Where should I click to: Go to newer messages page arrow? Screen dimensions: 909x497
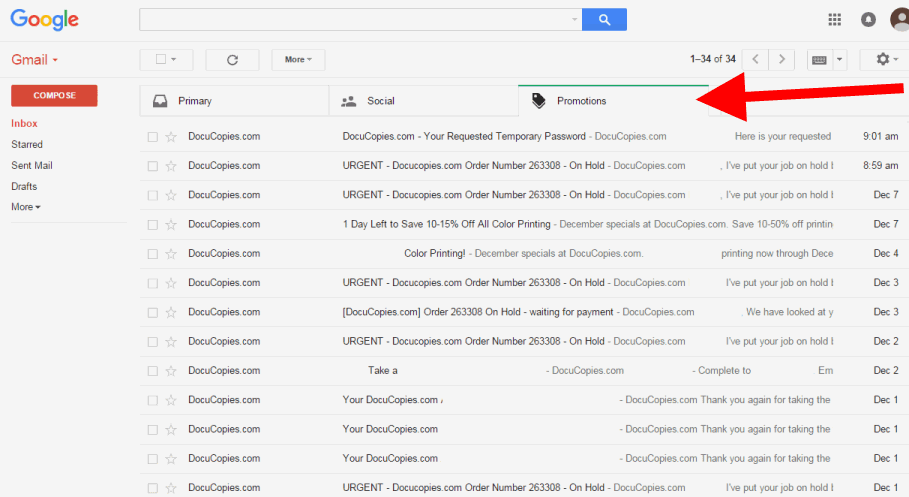coord(756,60)
